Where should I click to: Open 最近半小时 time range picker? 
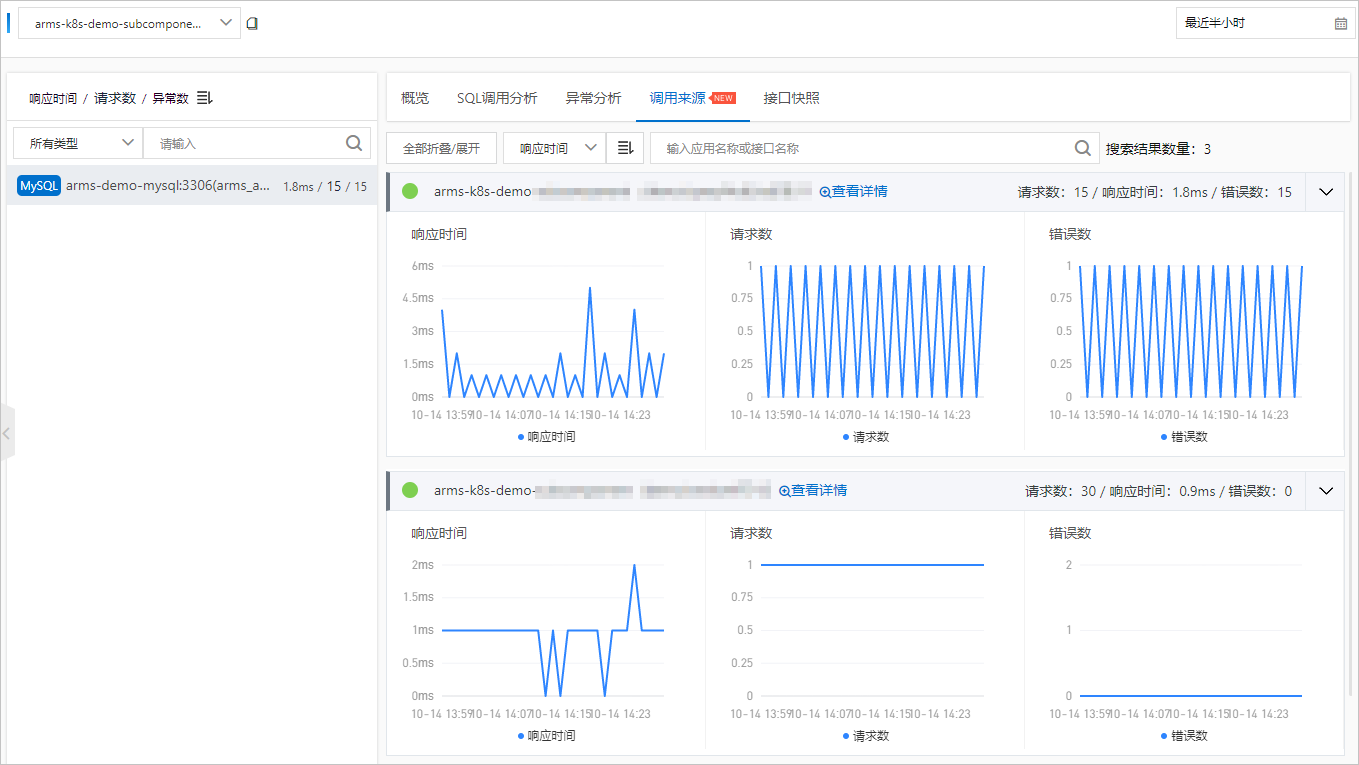[1266, 23]
